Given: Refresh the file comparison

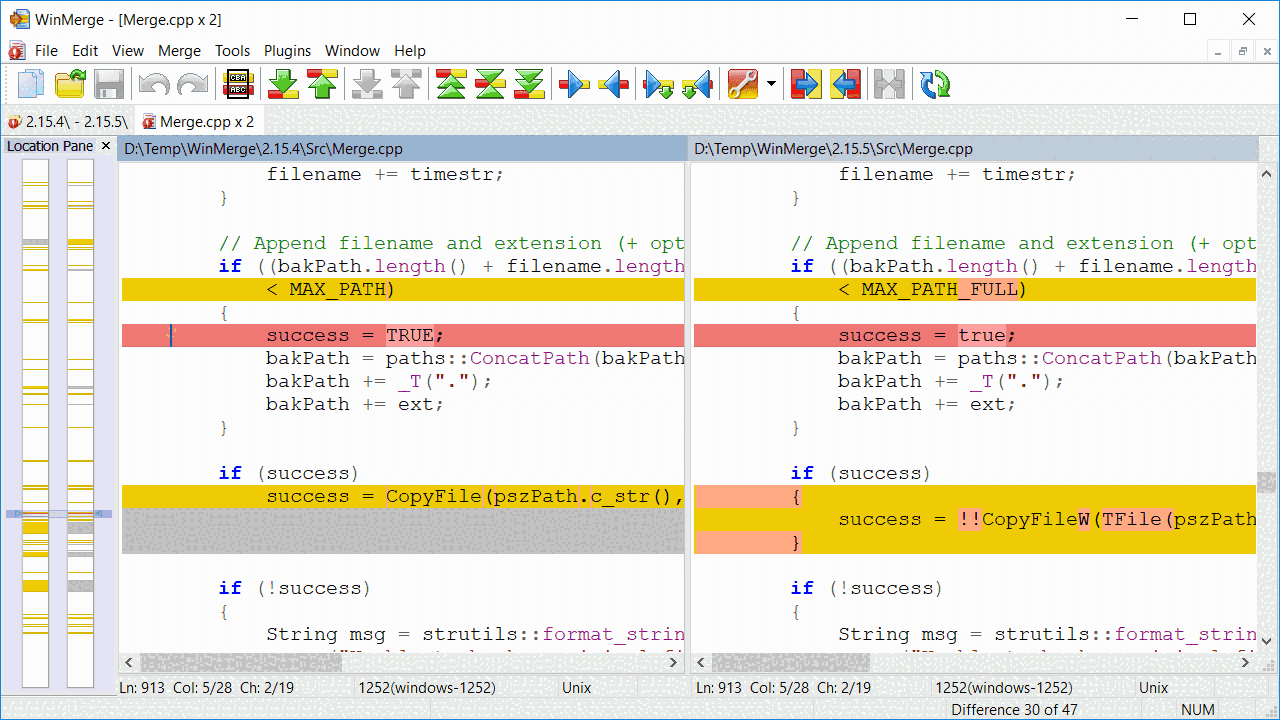Looking at the screenshot, I should (x=935, y=84).
